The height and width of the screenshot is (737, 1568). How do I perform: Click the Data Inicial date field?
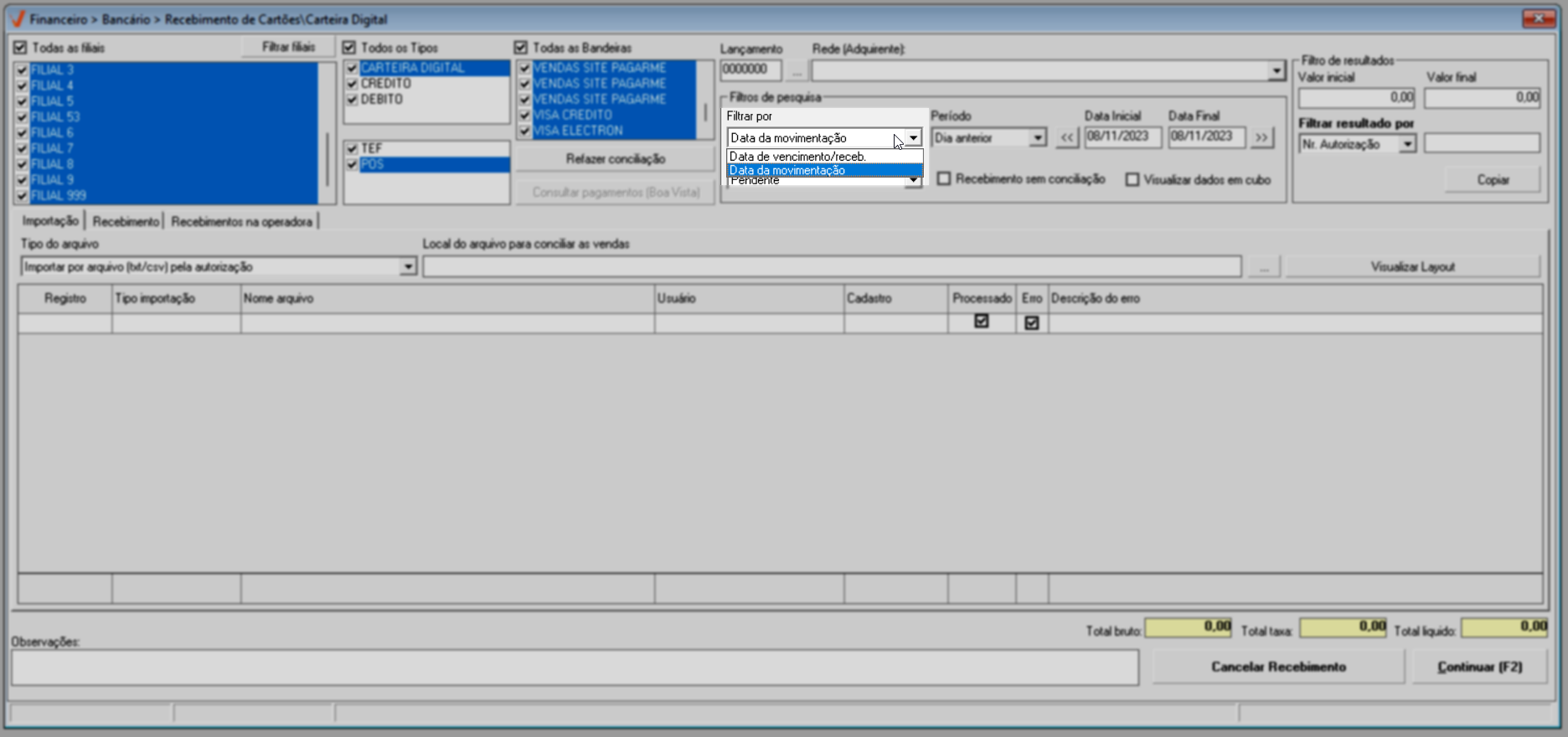point(1123,137)
